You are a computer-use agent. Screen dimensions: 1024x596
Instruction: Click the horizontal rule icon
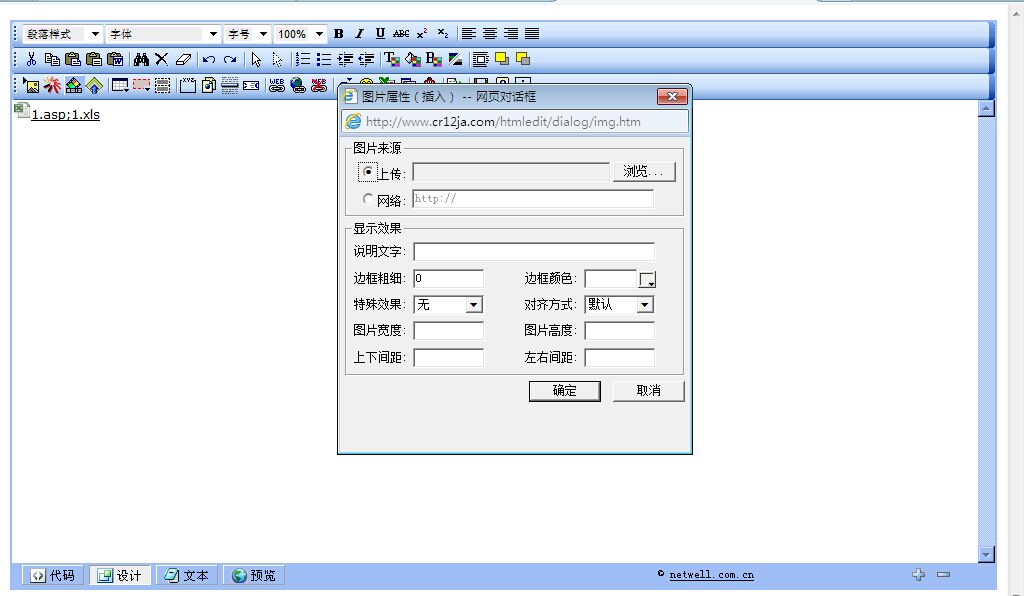point(230,85)
